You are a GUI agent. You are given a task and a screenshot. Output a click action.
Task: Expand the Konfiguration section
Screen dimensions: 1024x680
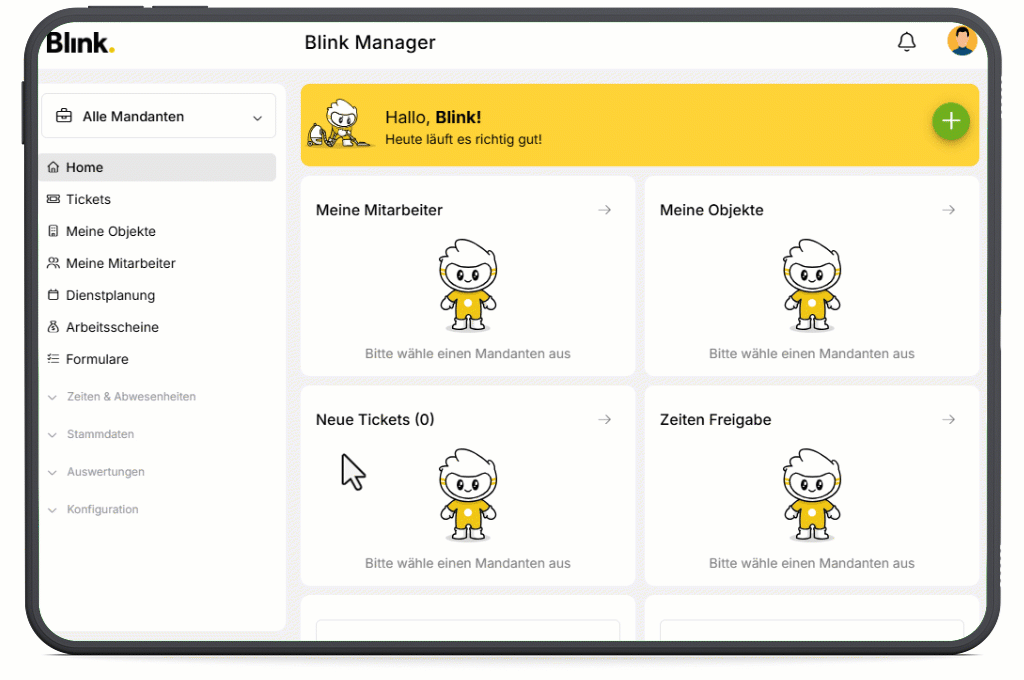pyautogui.click(x=93, y=510)
